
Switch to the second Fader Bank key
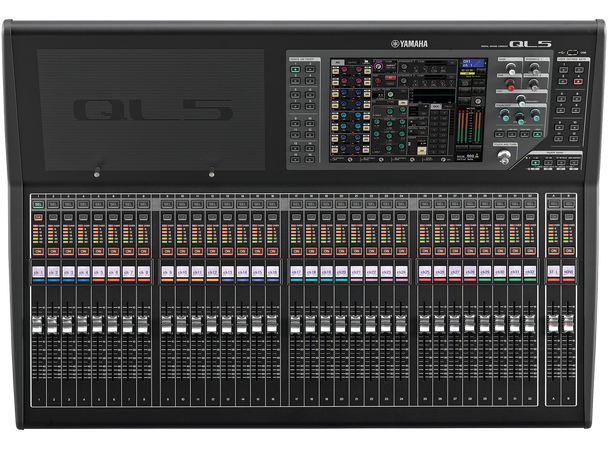[549, 163]
